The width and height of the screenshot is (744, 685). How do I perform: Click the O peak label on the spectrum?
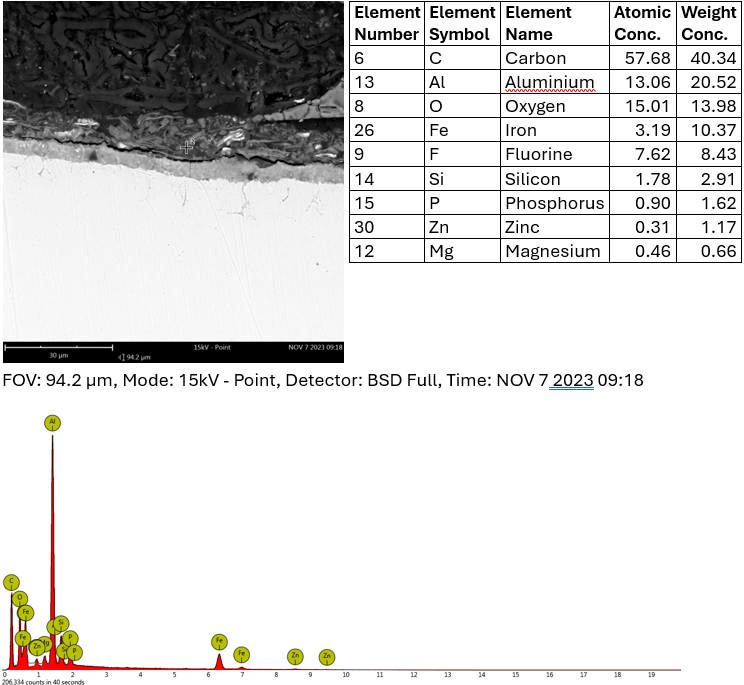(x=20, y=599)
